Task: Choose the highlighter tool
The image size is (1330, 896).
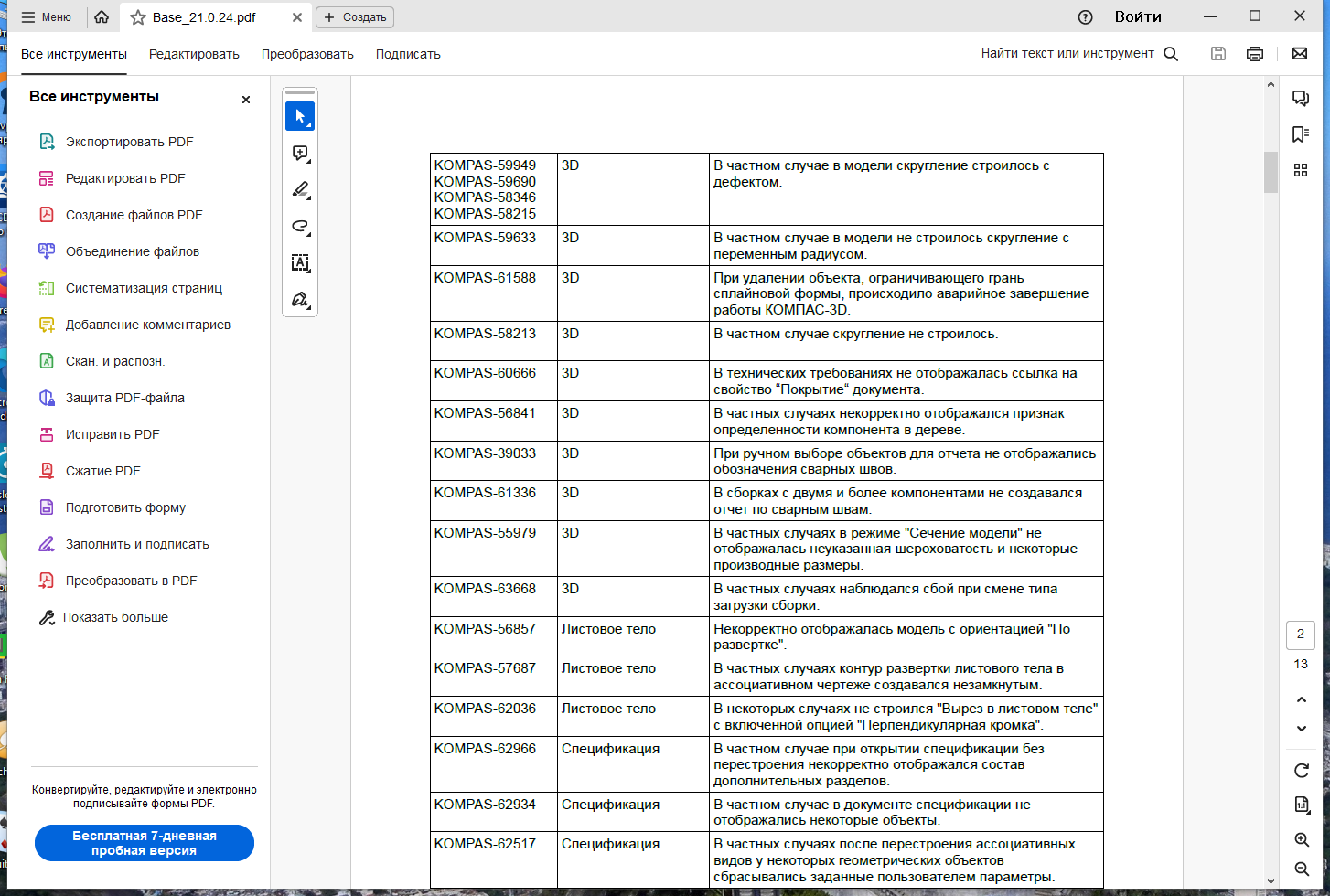Action: [x=300, y=189]
